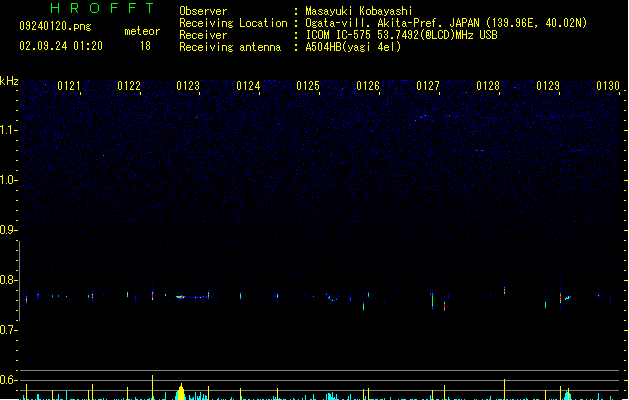Click the Receiving Location label
Screen dimensions: 629x400
233,23
